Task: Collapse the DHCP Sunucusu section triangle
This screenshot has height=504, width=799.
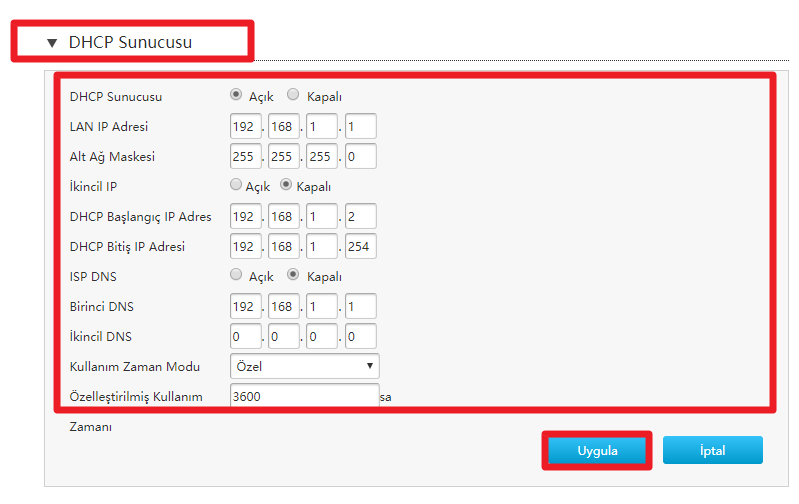Action: pos(52,43)
